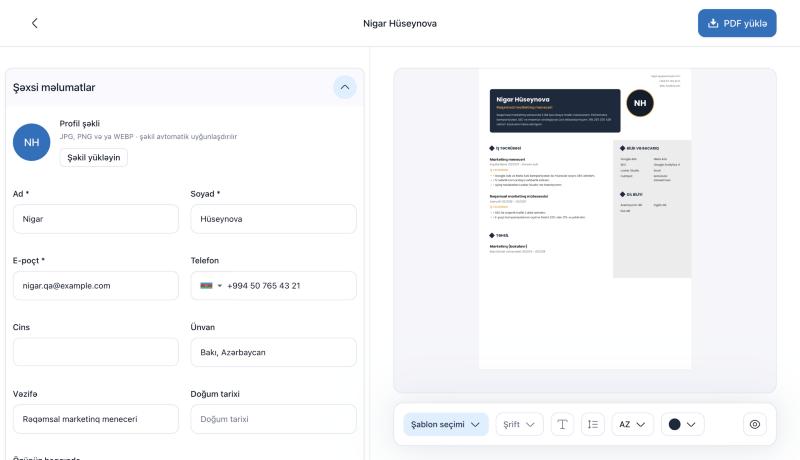Click the Profil şəkli label
The width and height of the screenshot is (800, 460).
pyautogui.click(x=80, y=123)
